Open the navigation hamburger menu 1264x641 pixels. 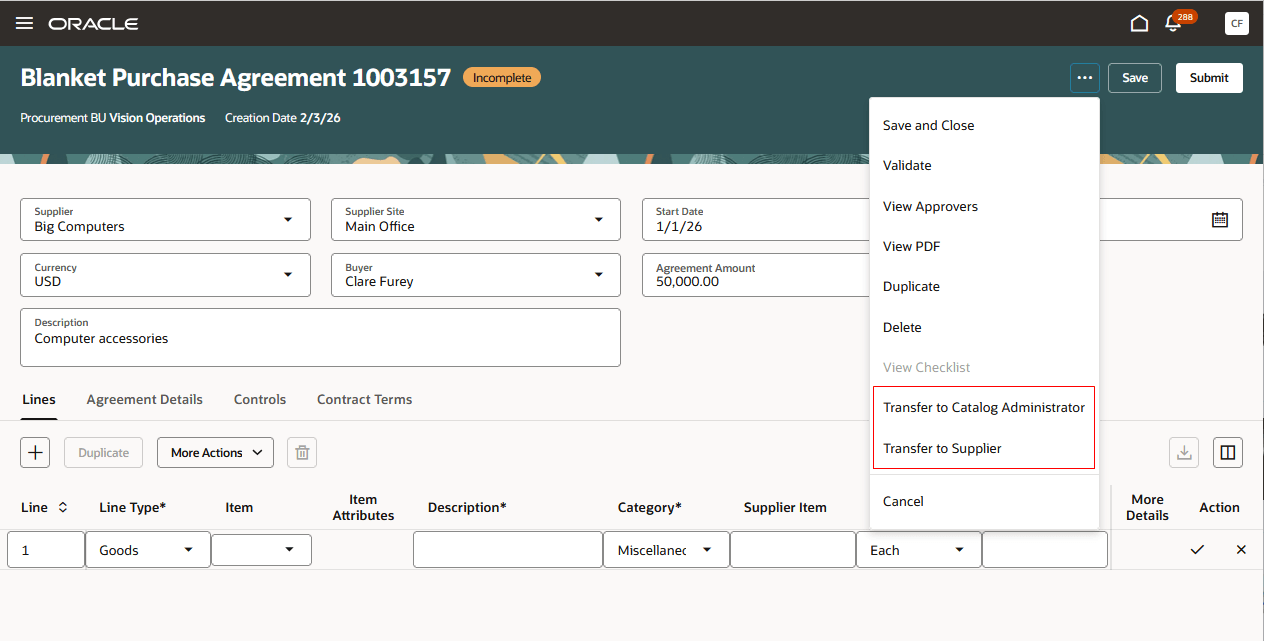click(x=24, y=23)
